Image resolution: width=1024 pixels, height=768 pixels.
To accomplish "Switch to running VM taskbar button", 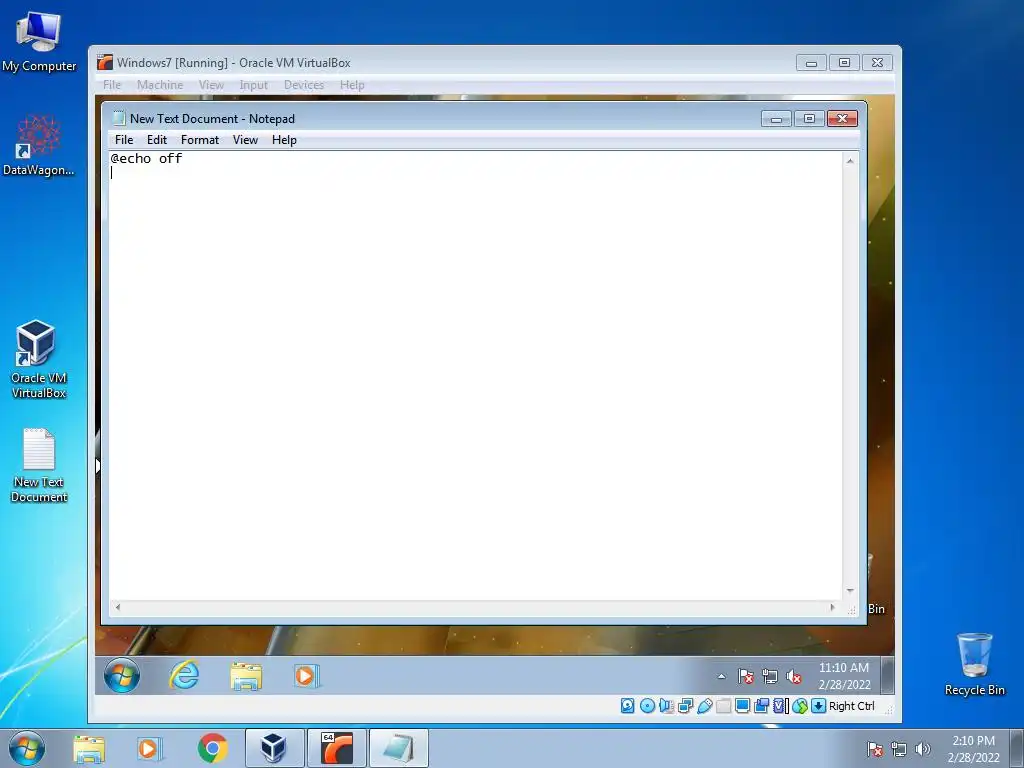I will point(336,748).
